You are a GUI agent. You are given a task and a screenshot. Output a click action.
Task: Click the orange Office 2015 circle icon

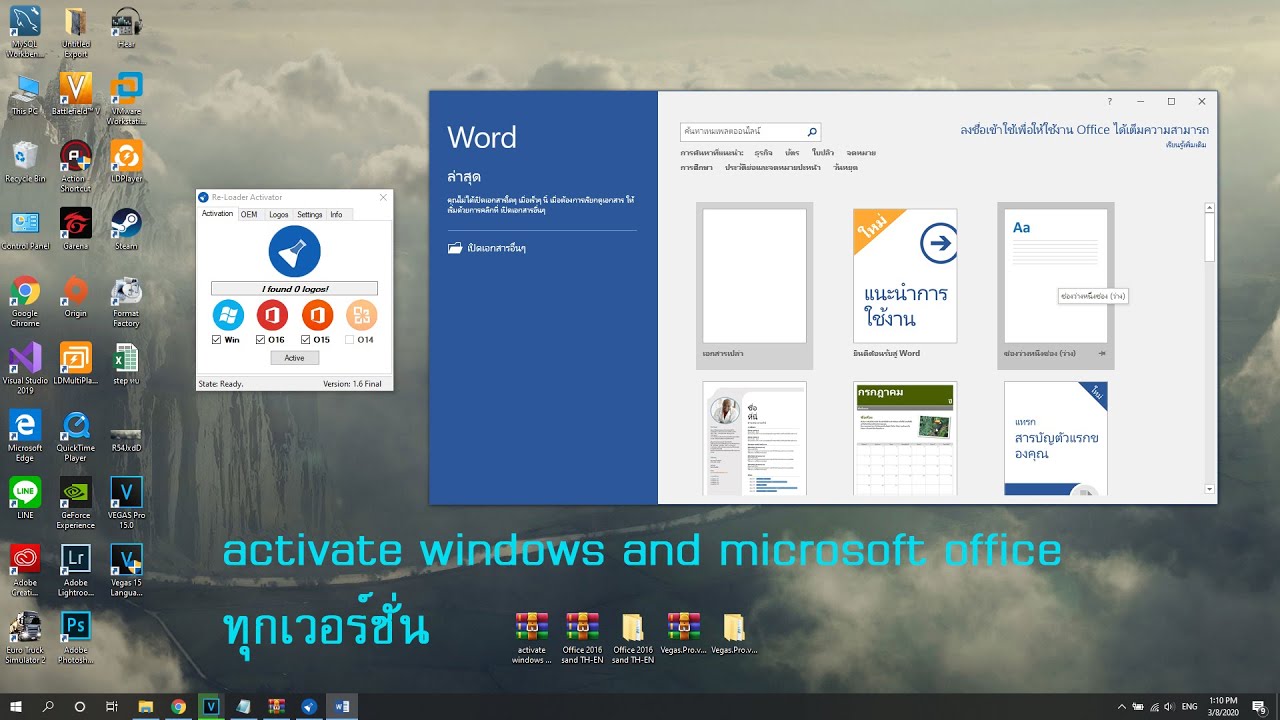(x=317, y=316)
